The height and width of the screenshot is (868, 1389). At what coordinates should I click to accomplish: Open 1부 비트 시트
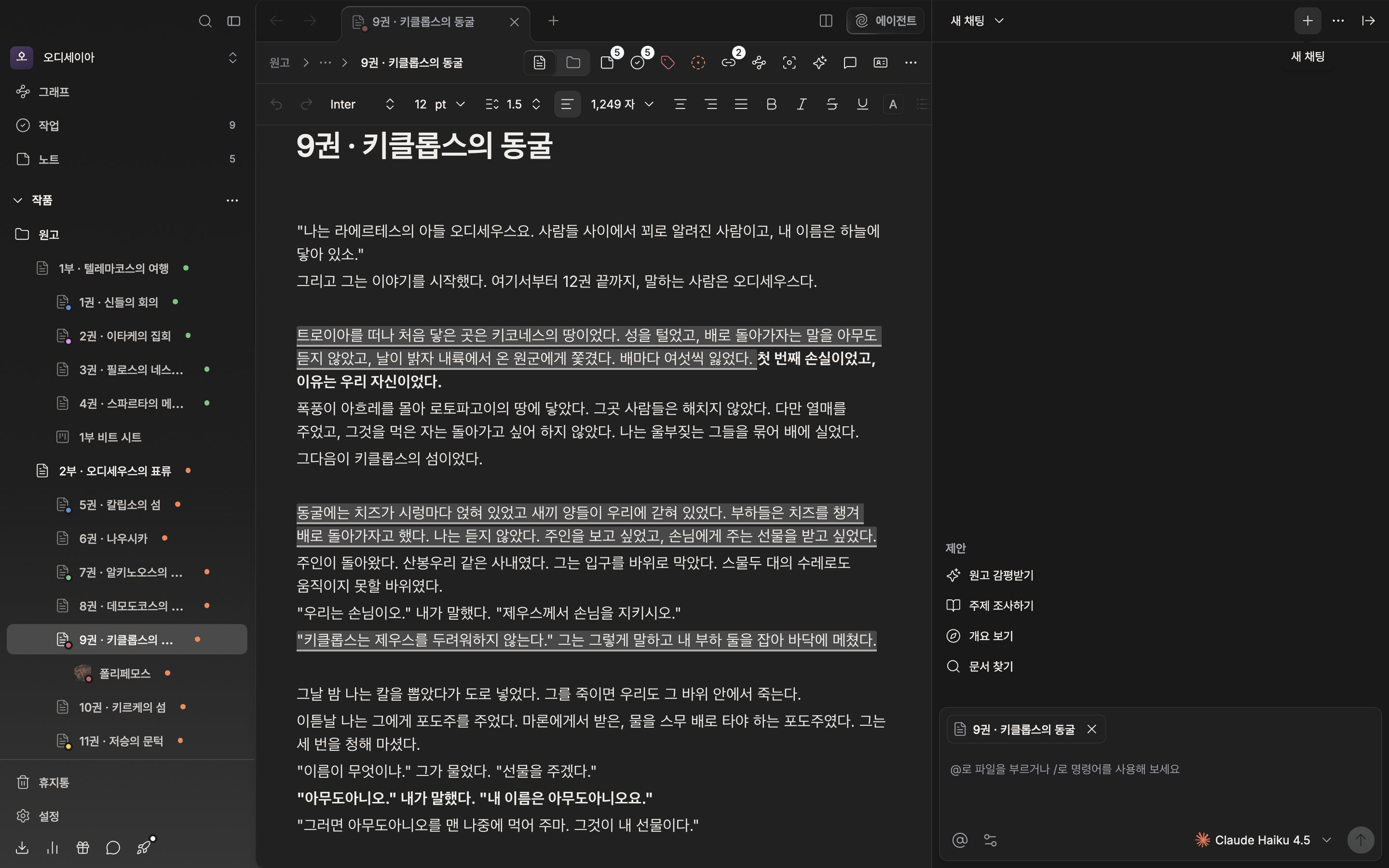click(x=127, y=437)
